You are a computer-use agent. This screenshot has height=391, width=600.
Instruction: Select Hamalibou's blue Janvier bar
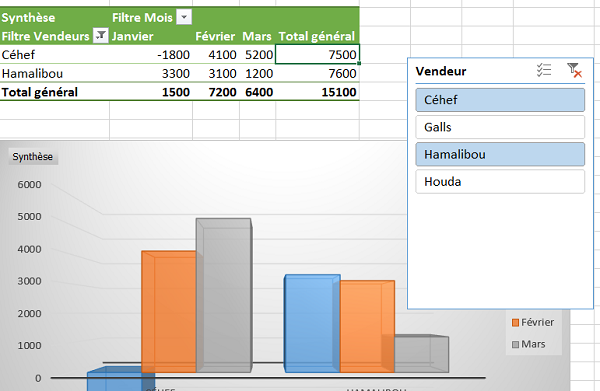[312, 323]
